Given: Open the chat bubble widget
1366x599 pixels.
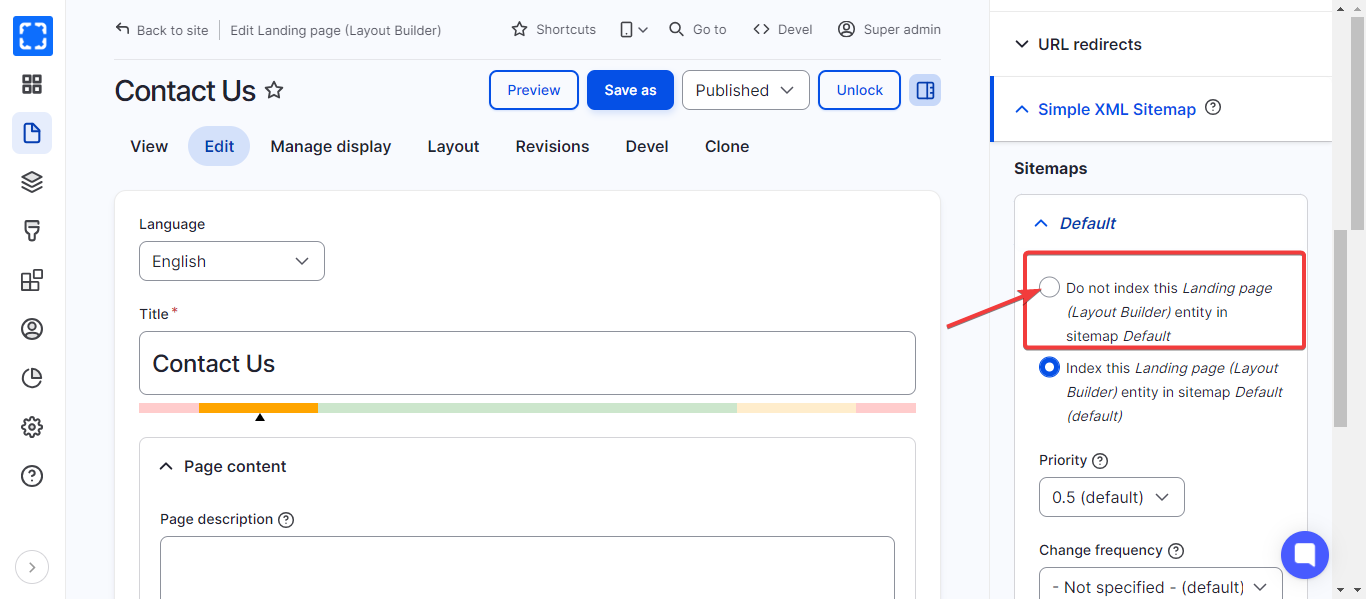Looking at the screenshot, I should [x=1305, y=555].
